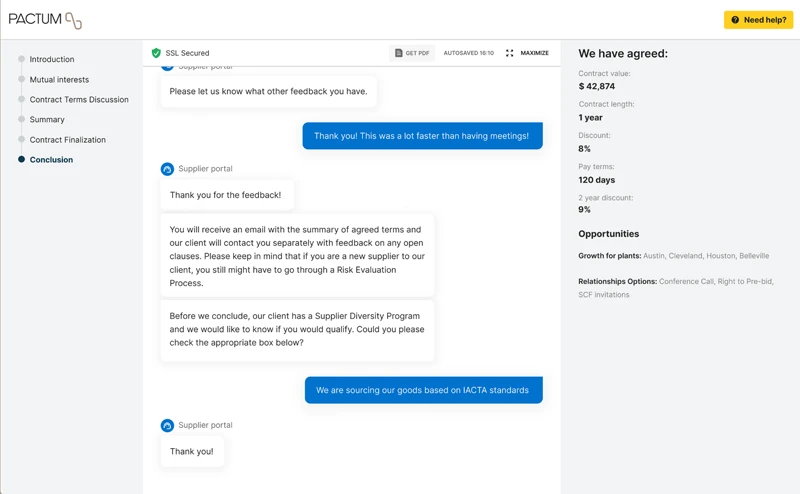Click the 'This was a lot faster' reply
Viewport: 800px width, 494px height.
point(422,136)
